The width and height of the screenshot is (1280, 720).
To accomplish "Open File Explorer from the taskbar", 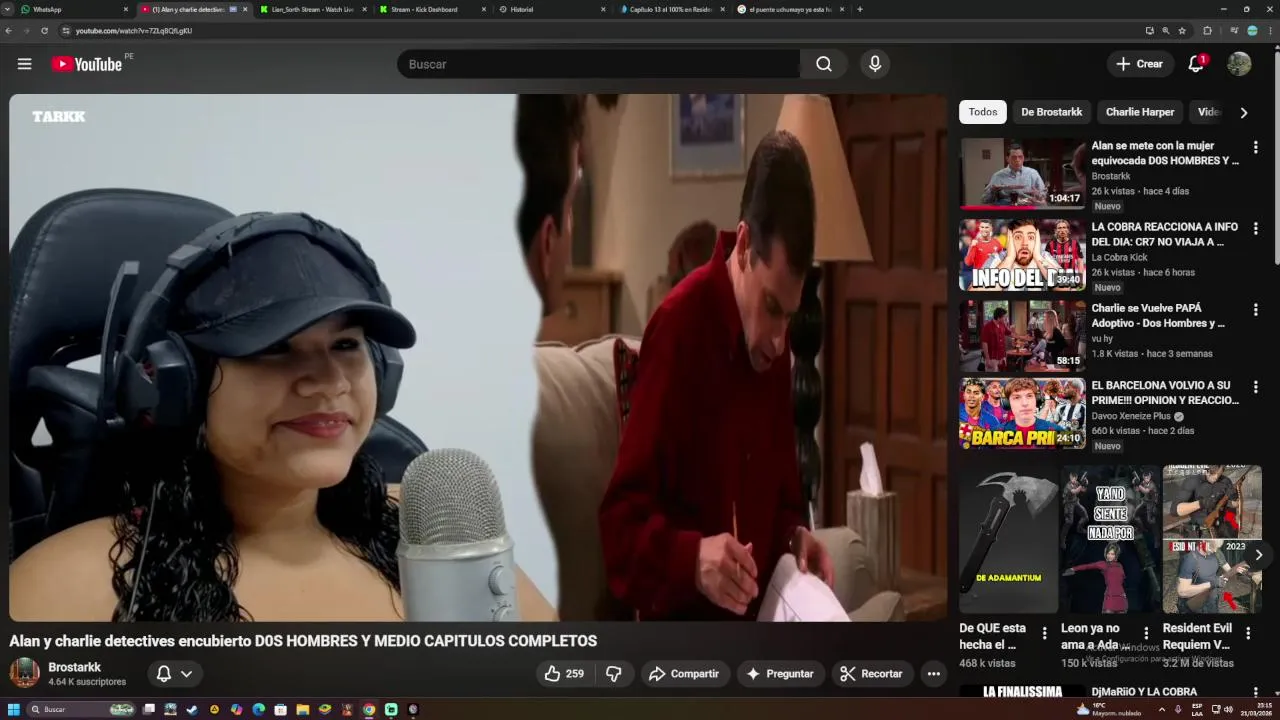I will click(x=303, y=709).
